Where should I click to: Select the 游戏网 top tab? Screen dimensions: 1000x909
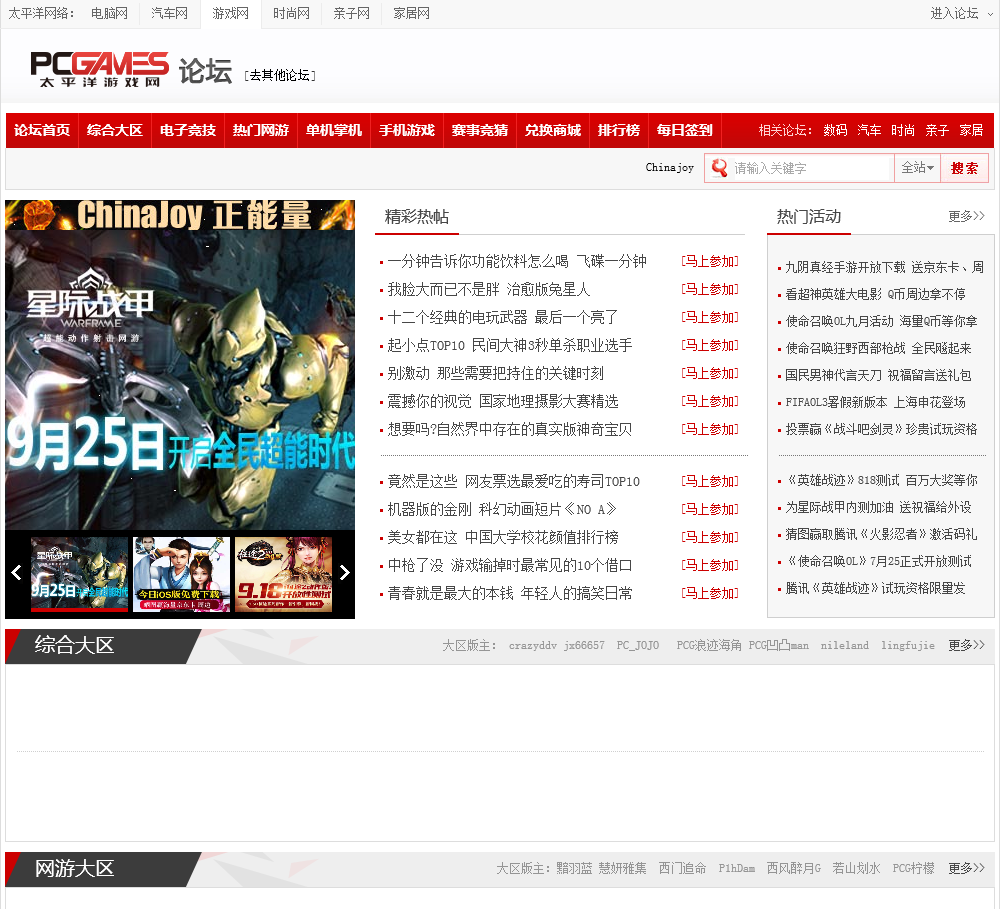click(230, 13)
